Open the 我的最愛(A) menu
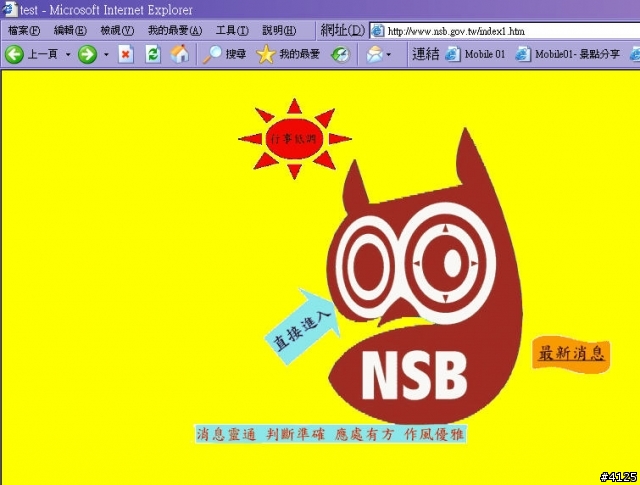The width and height of the screenshot is (640, 485). pyautogui.click(x=175, y=31)
